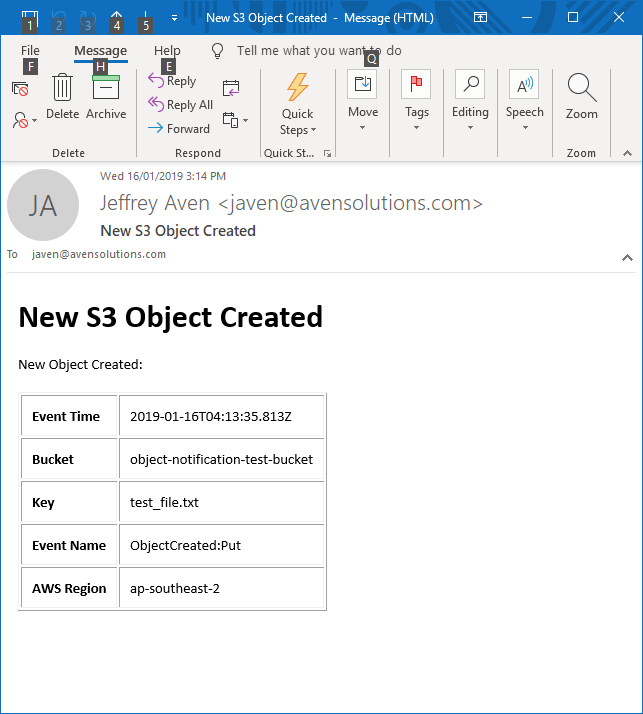Screen dimensions: 643x714
Task: Click the ObjectCreated:Put cell
Action: pos(222,545)
